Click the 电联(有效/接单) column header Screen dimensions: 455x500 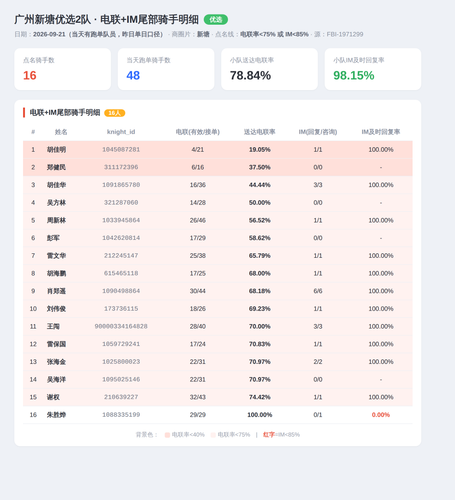tap(198, 132)
